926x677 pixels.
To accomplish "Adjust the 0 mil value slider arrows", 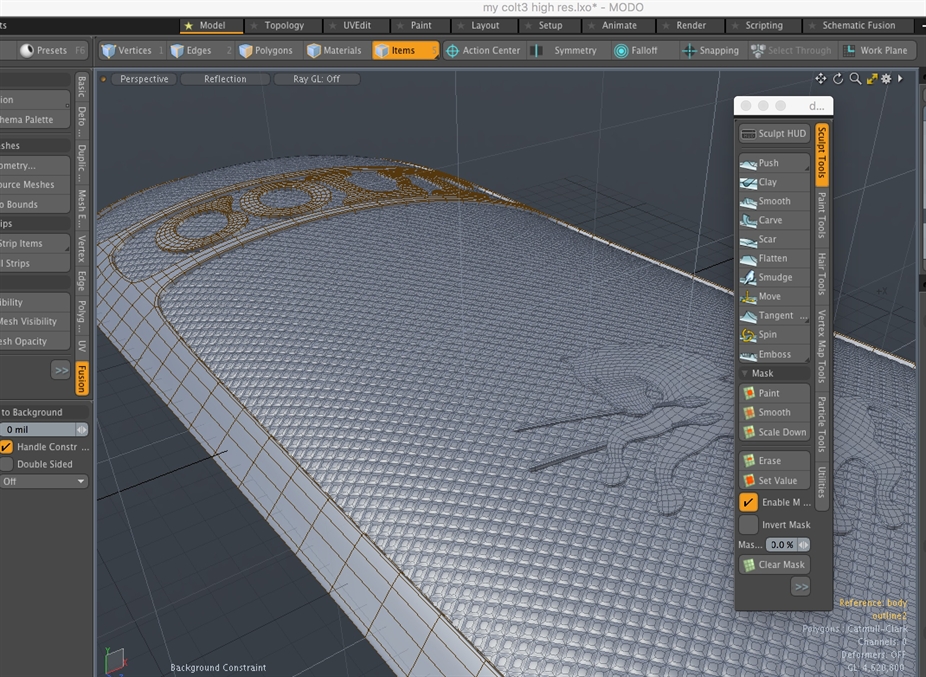I will pyautogui.click(x=82, y=429).
